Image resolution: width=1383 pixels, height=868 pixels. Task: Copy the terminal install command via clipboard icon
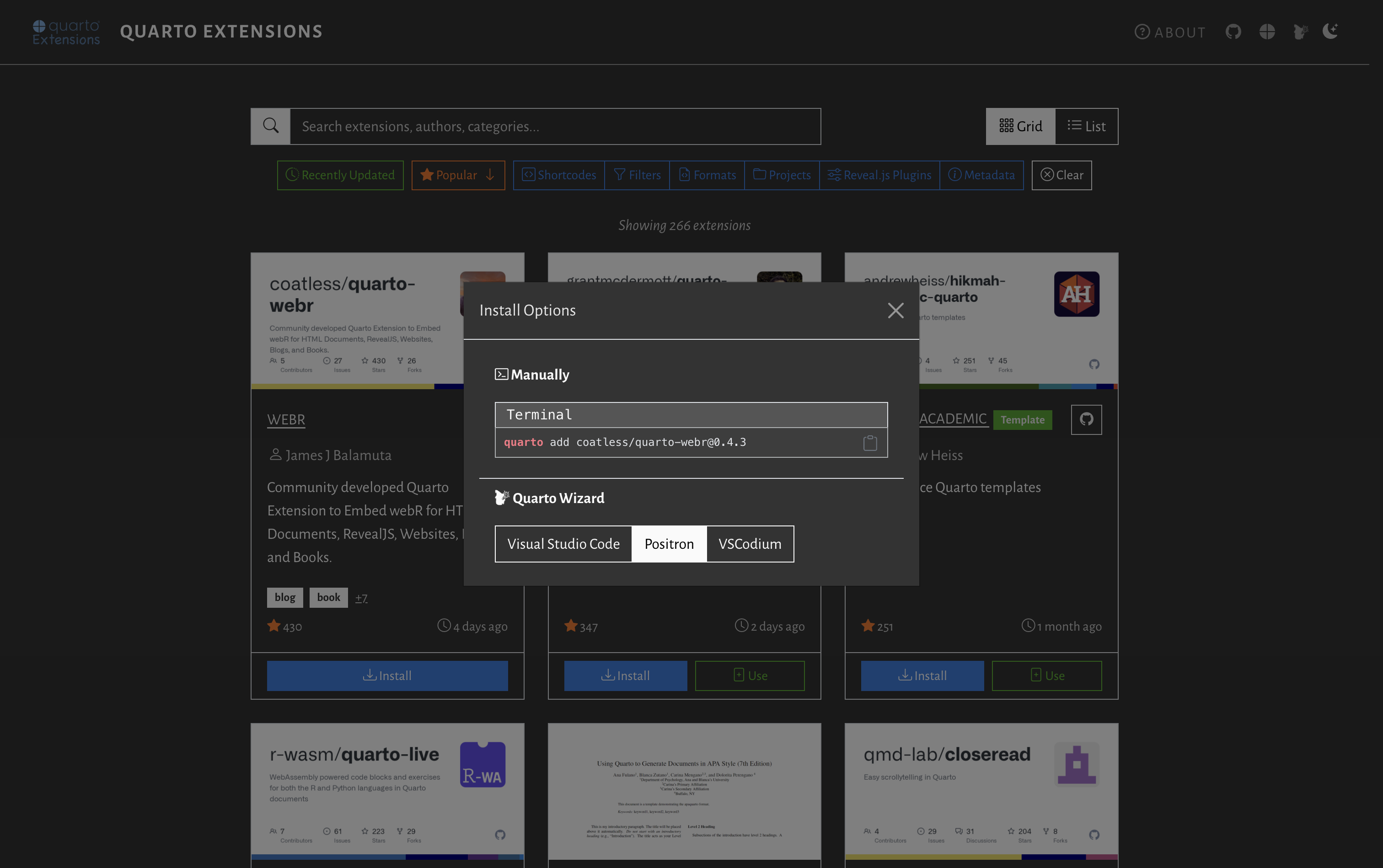pyautogui.click(x=869, y=442)
